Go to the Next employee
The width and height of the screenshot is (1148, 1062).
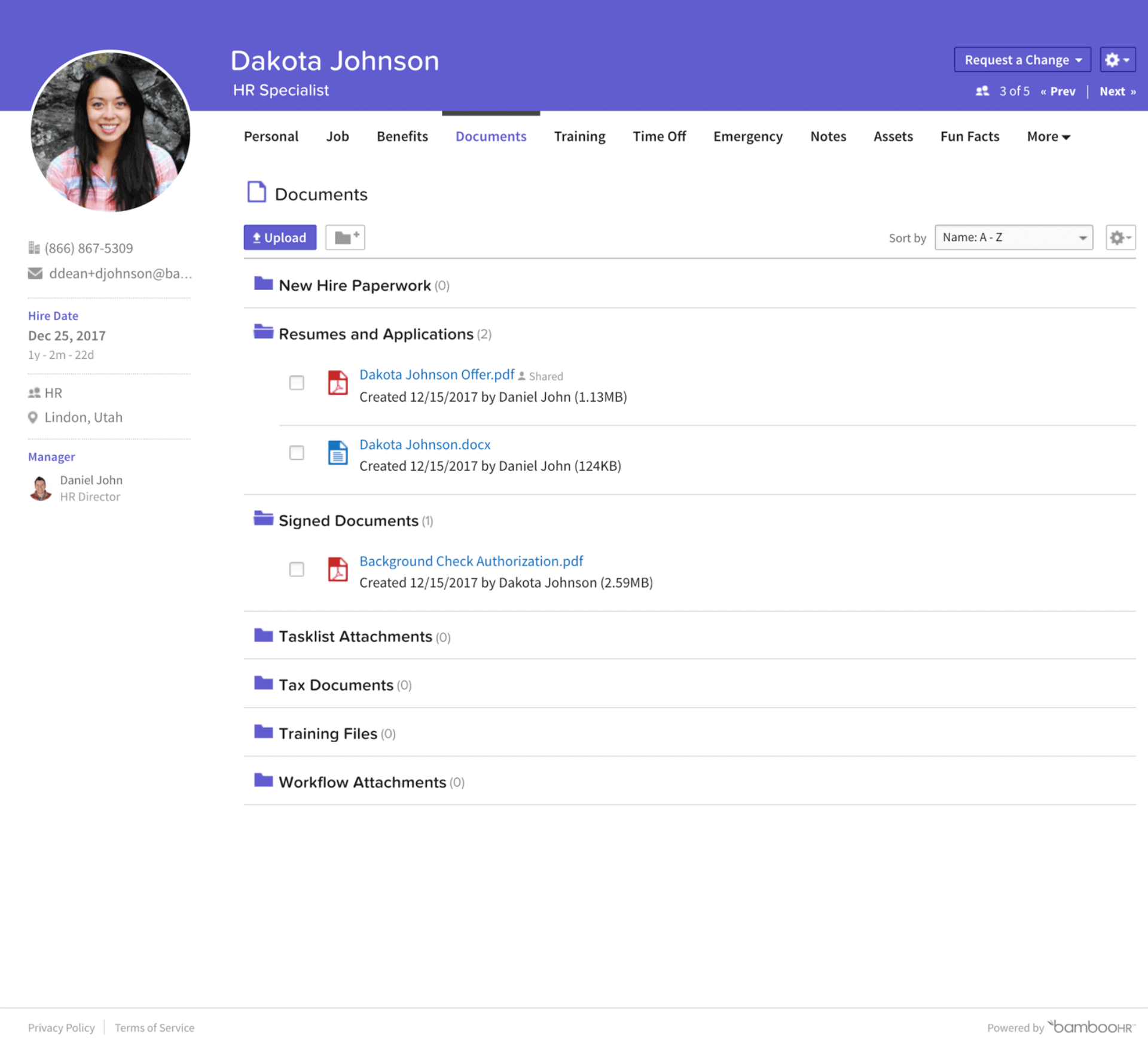click(x=1118, y=91)
